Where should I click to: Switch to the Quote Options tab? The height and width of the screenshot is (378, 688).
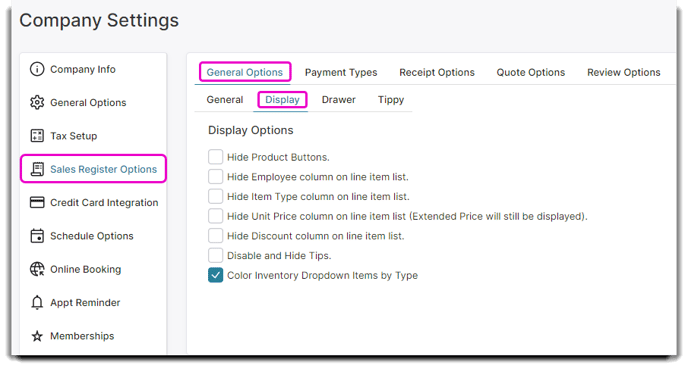pyautogui.click(x=530, y=72)
